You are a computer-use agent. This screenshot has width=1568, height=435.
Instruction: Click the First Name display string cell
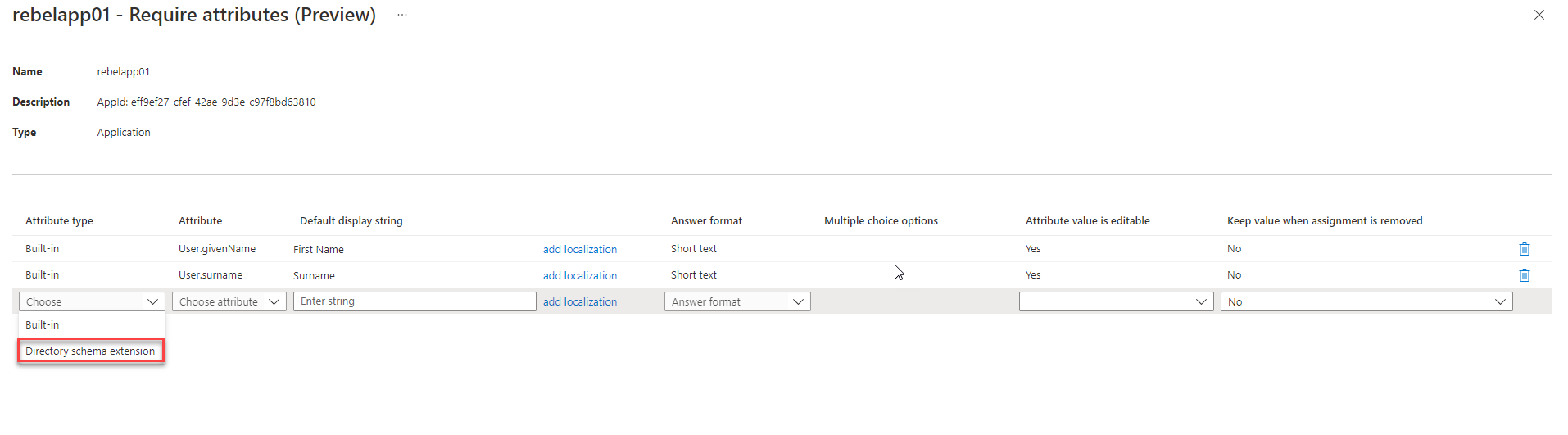[319, 249]
